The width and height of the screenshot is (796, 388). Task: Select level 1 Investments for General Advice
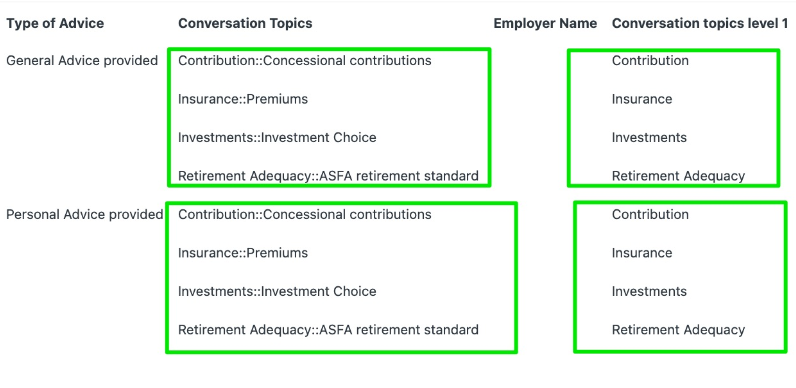[x=649, y=138]
